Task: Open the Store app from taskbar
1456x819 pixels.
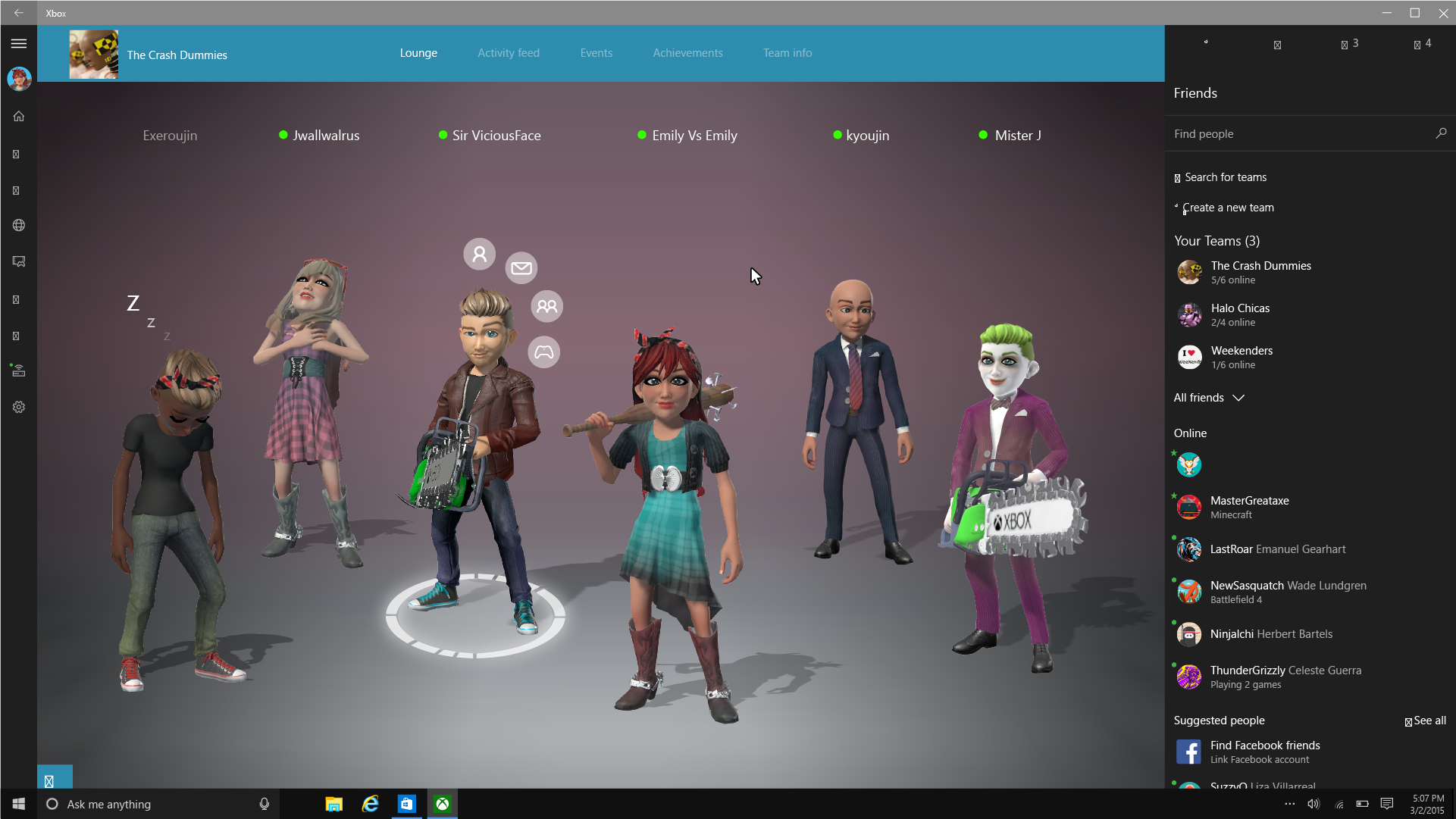Action: [406, 804]
